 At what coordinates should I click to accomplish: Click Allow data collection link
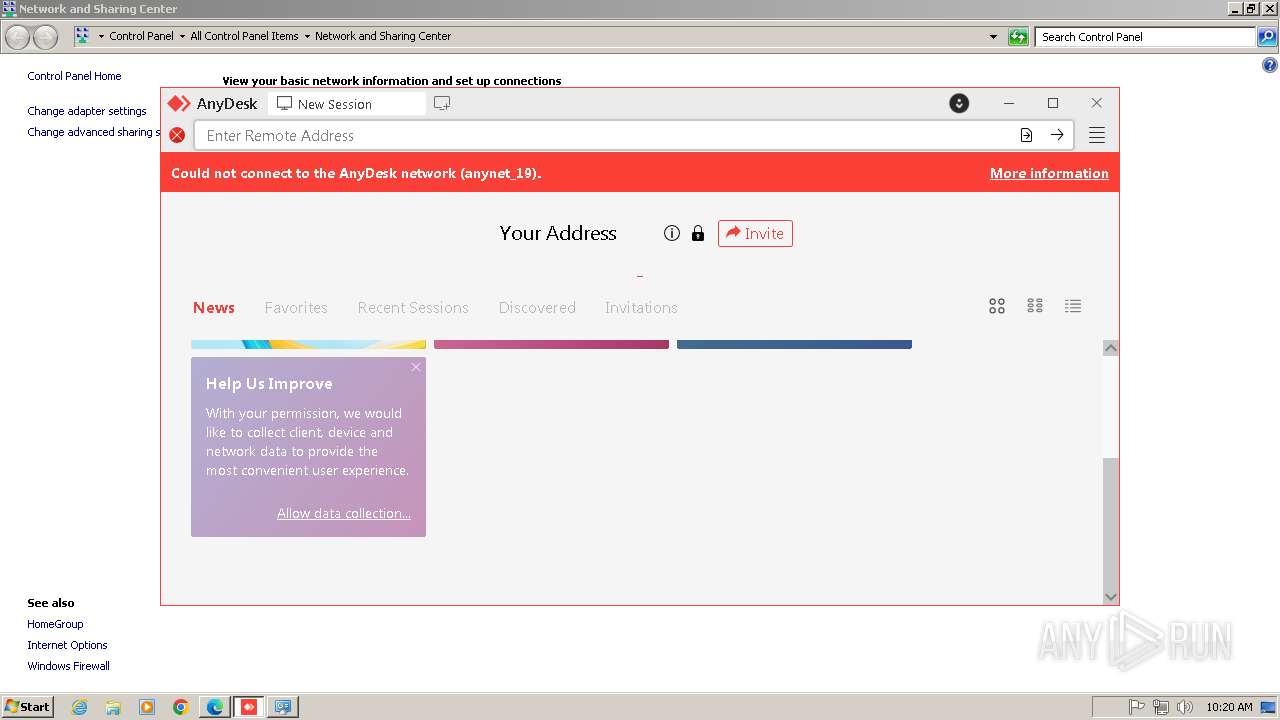click(344, 513)
